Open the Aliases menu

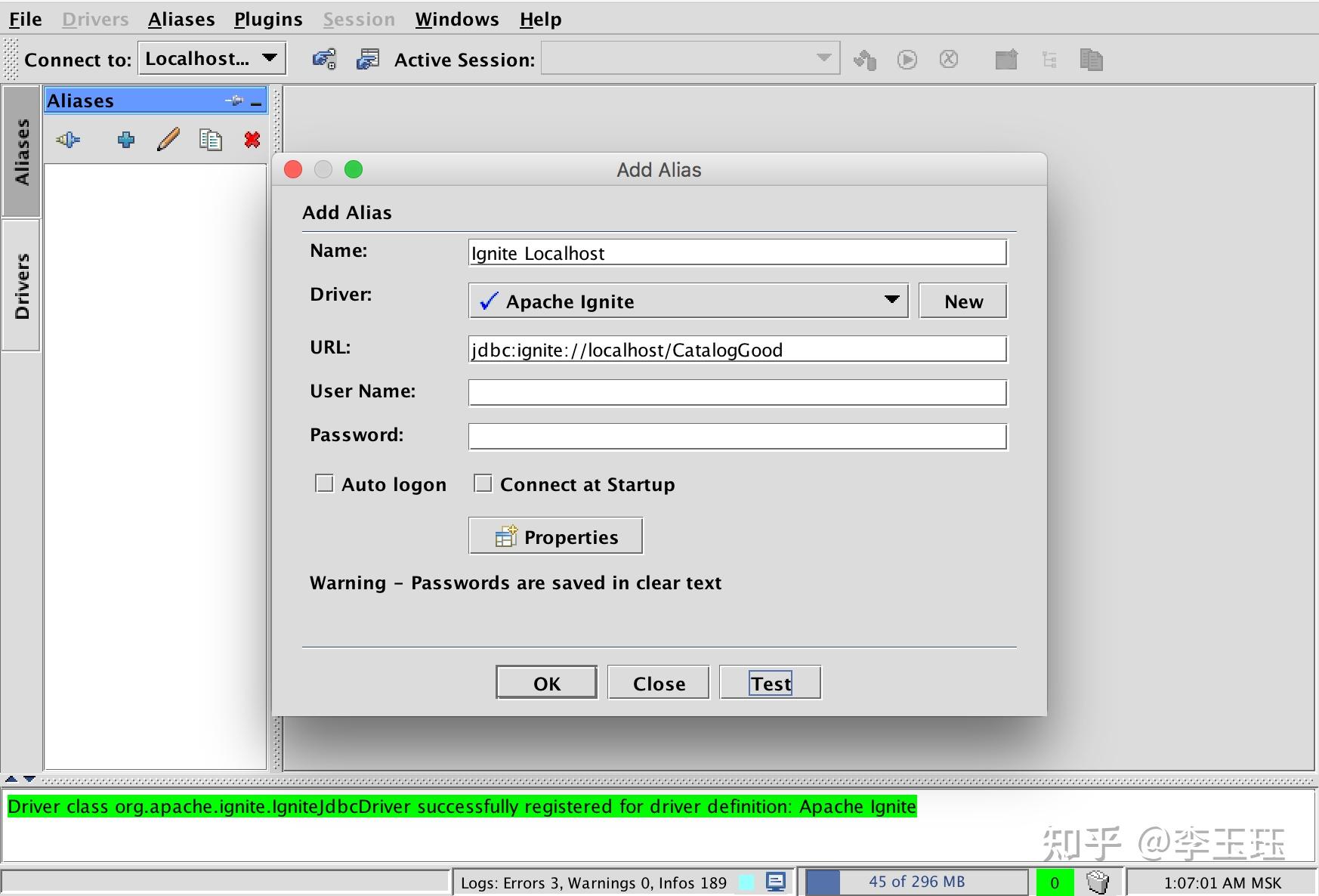[x=181, y=19]
